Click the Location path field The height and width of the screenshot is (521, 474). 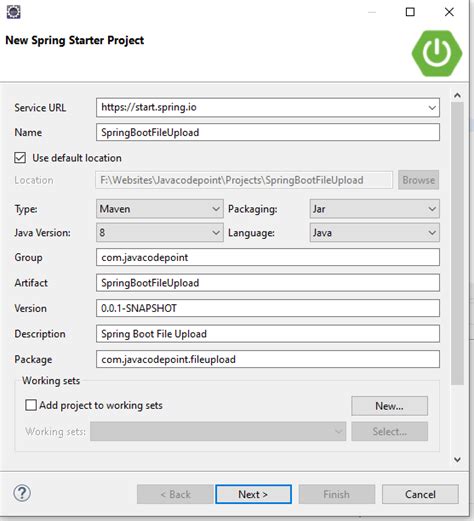pyautogui.click(x=244, y=180)
